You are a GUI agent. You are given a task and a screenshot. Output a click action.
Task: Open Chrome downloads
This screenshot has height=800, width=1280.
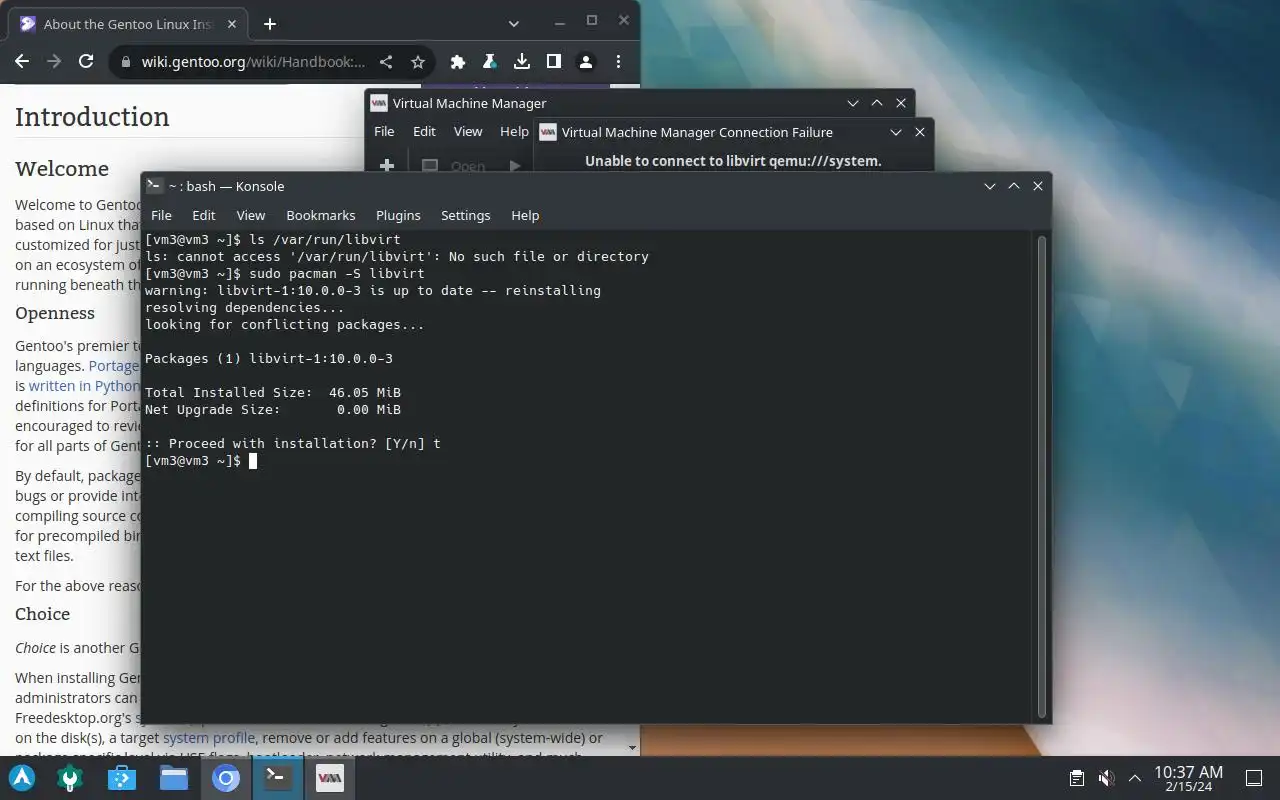(x=522, y=62)
